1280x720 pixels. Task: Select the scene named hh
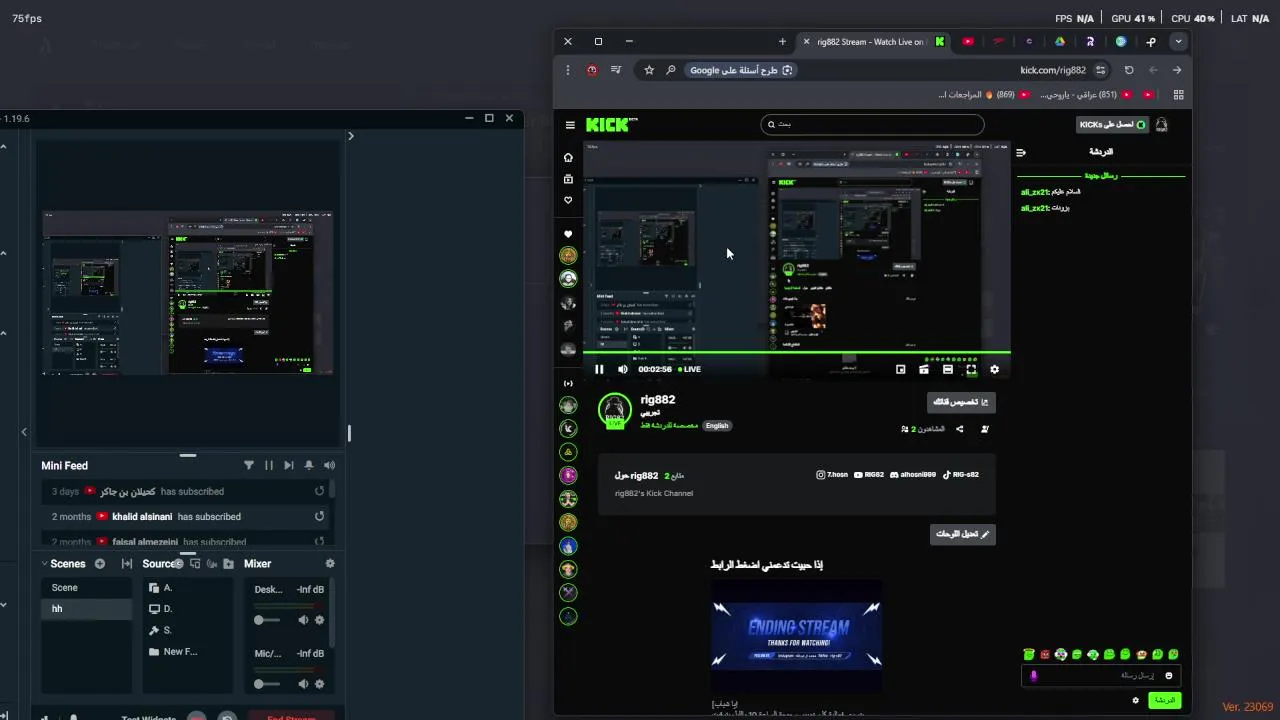pos(86,609)
